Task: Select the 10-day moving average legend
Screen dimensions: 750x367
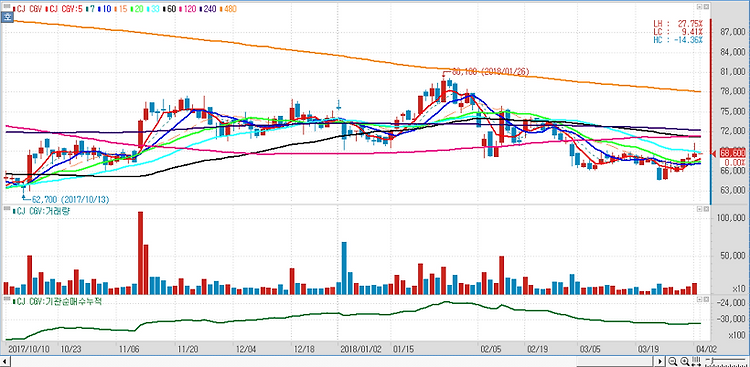Action: click(105, 9)
